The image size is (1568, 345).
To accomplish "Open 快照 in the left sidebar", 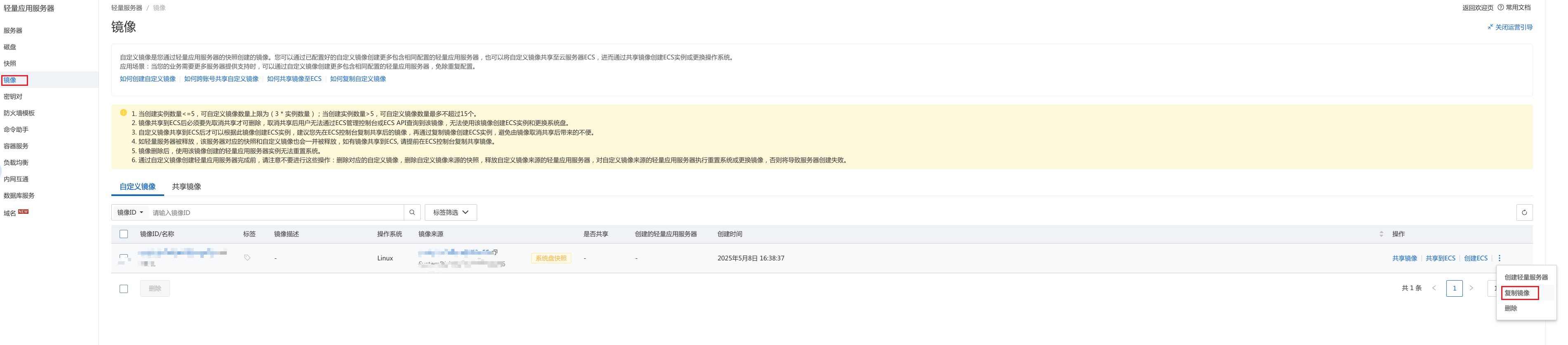I will (10, 64).
